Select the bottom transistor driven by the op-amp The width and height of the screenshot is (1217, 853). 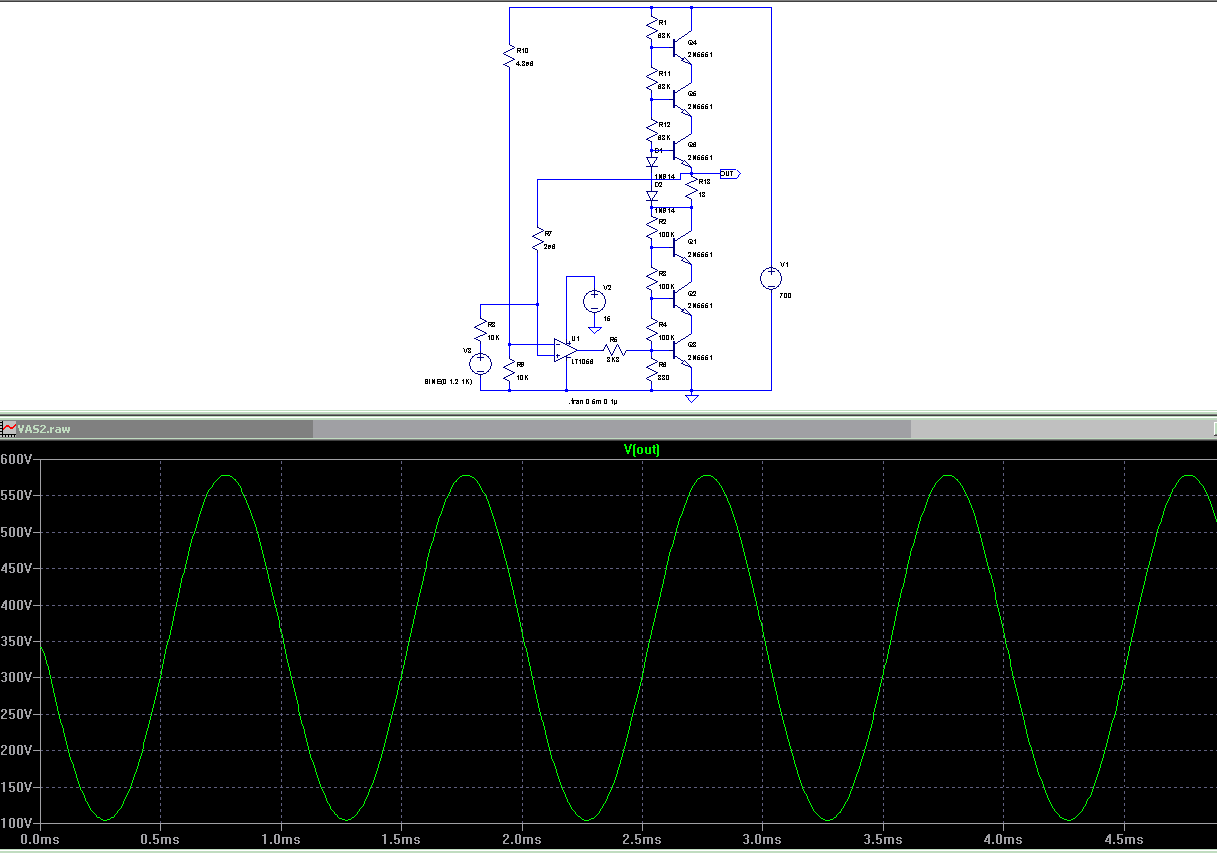pyautogui.click(x=681, y=351)
